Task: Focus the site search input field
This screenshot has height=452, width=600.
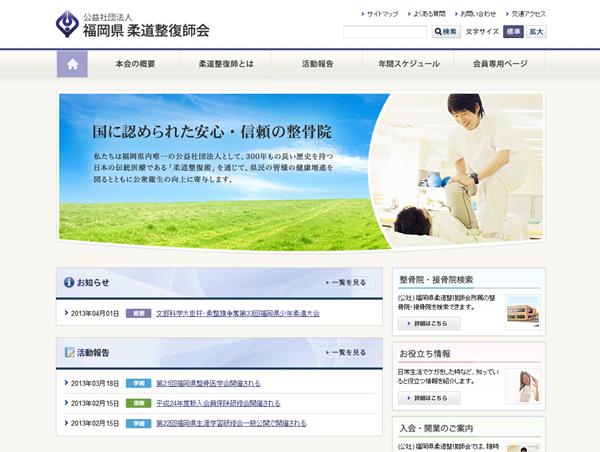Action: (x=385, y=32)
